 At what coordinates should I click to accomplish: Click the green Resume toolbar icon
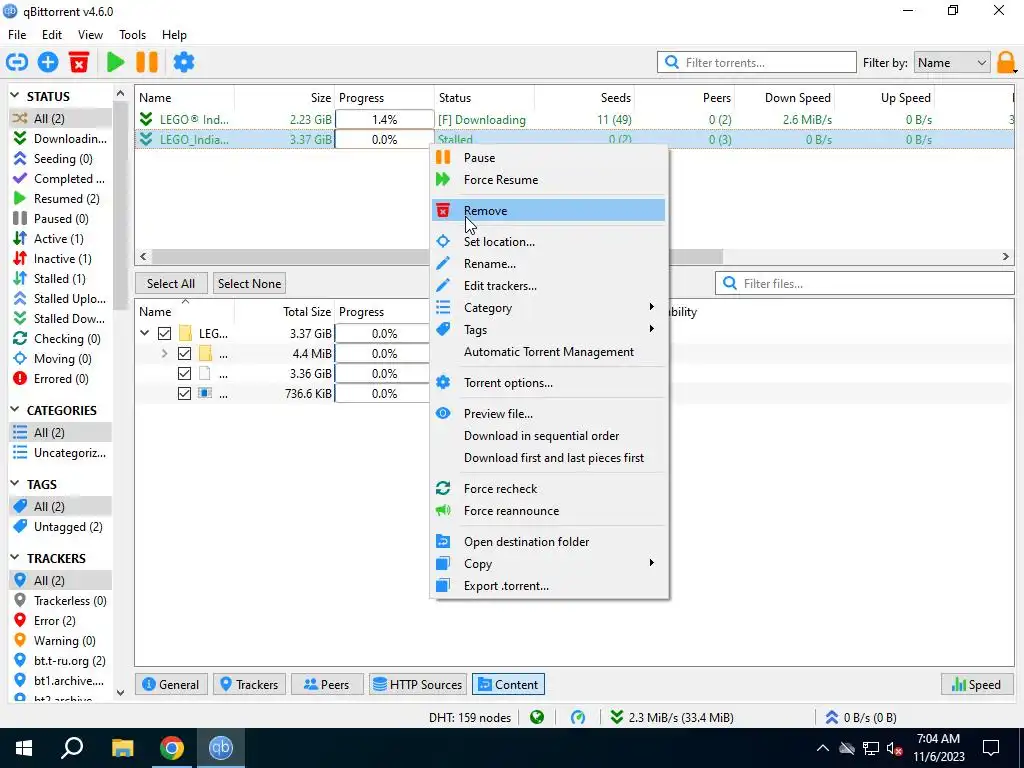pos(116,63)
